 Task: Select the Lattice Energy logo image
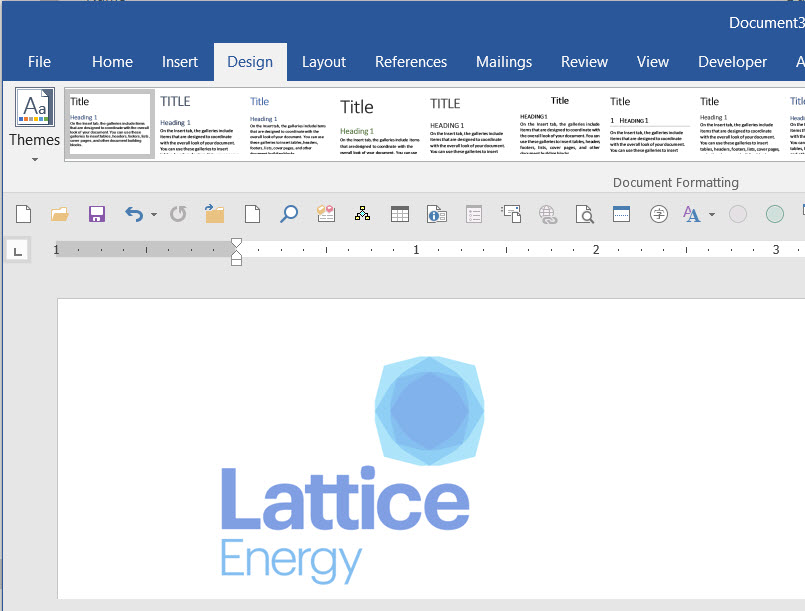[352, 470]
